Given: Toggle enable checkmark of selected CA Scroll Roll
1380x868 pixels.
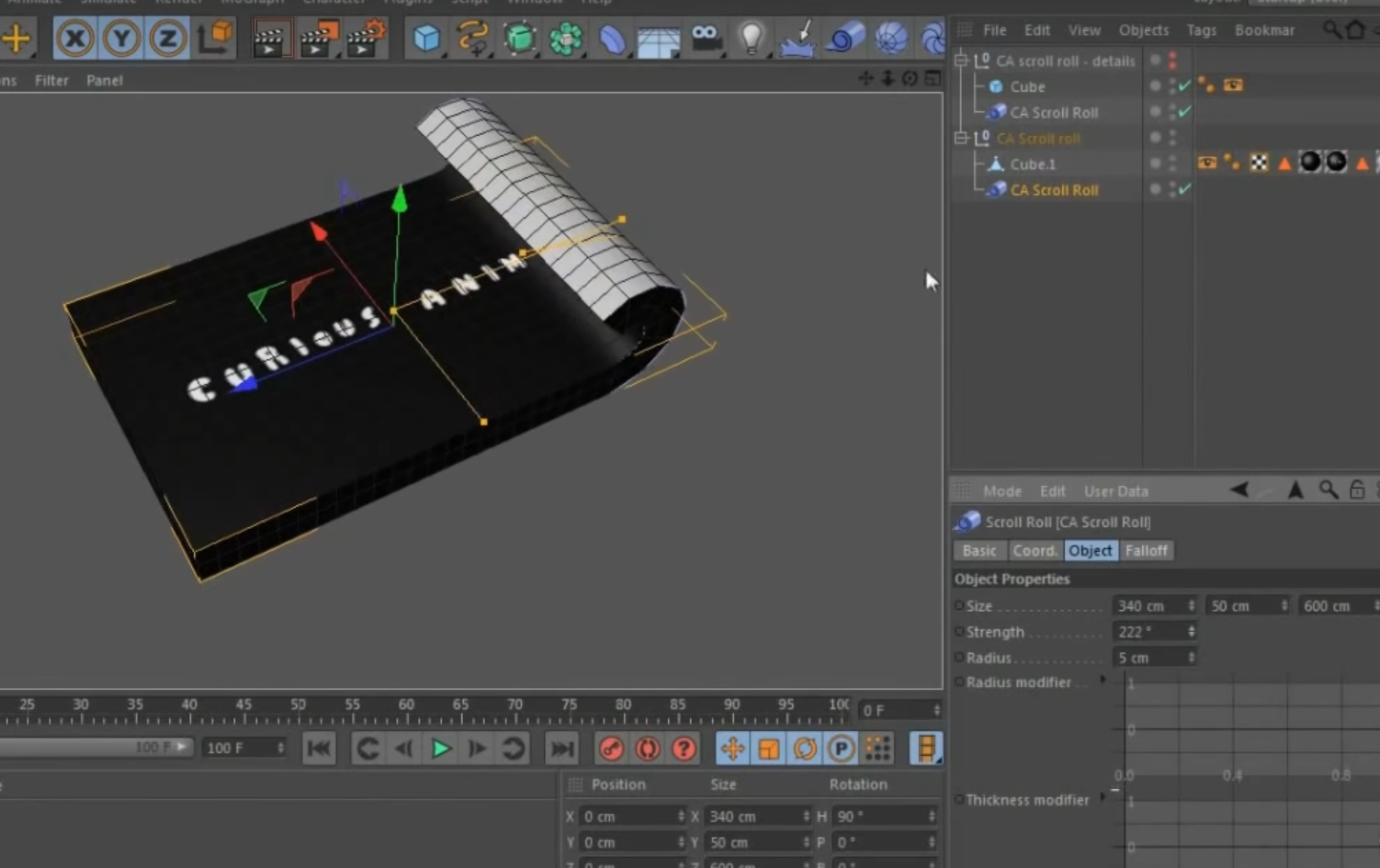Looking at the screenshot, I should [1184, 189].
